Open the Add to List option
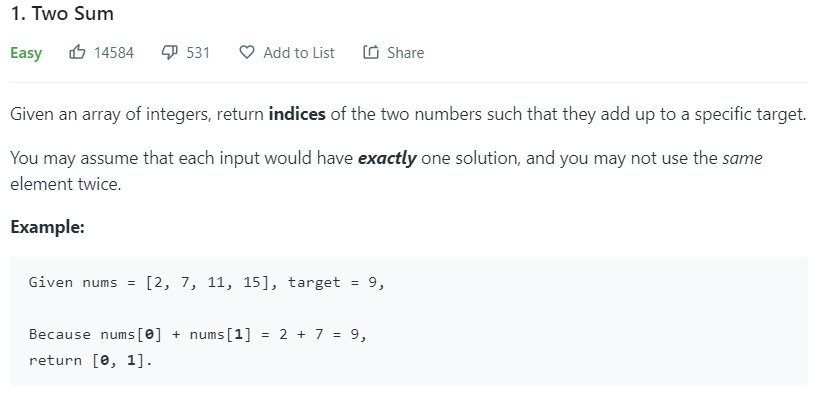 click(x=298, y=52)
